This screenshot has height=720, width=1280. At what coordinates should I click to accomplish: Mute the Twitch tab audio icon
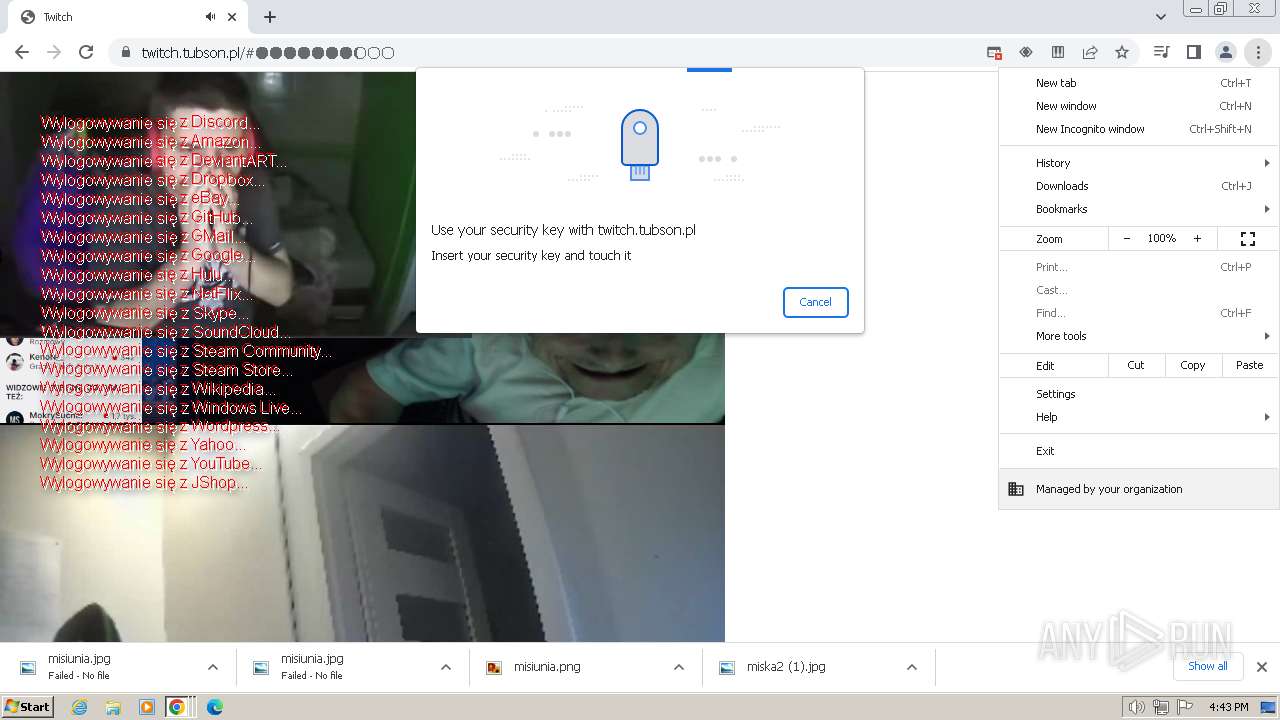(x=210, y=17)
